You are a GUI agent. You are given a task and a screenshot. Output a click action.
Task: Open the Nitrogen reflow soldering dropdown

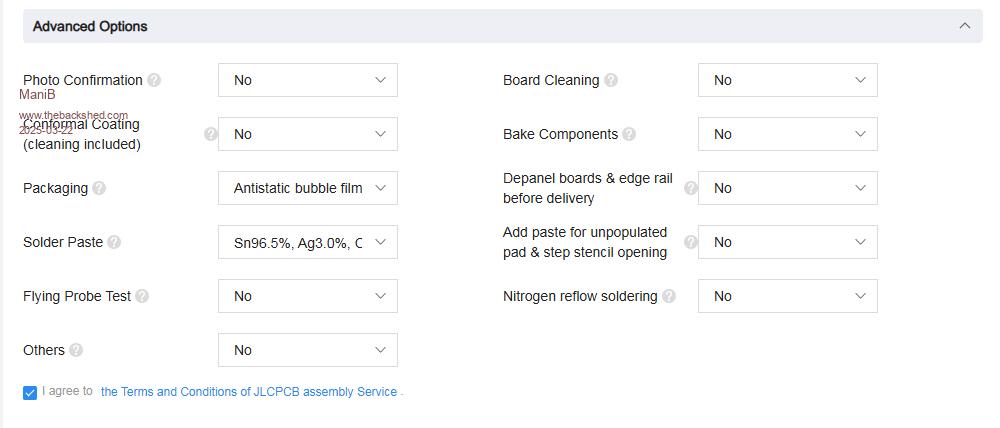click(x=787, y=296)
